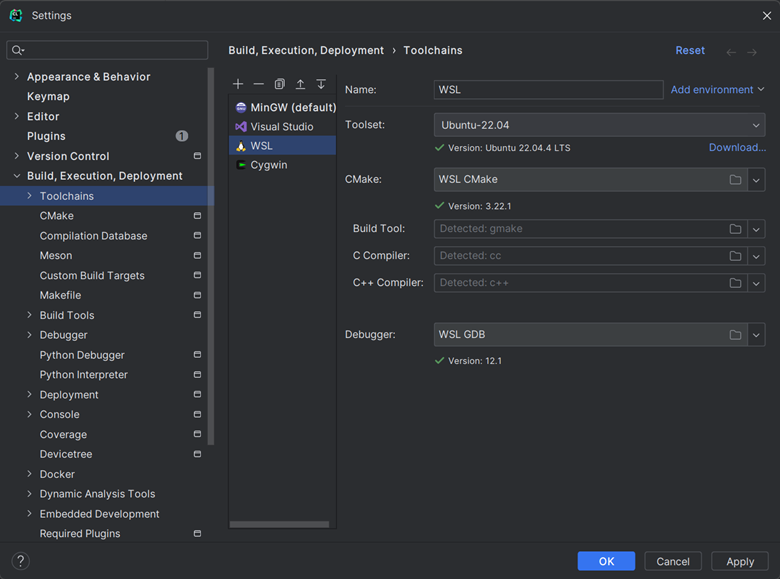Collapse Build, Execution, Deployment section

point(17,176)
